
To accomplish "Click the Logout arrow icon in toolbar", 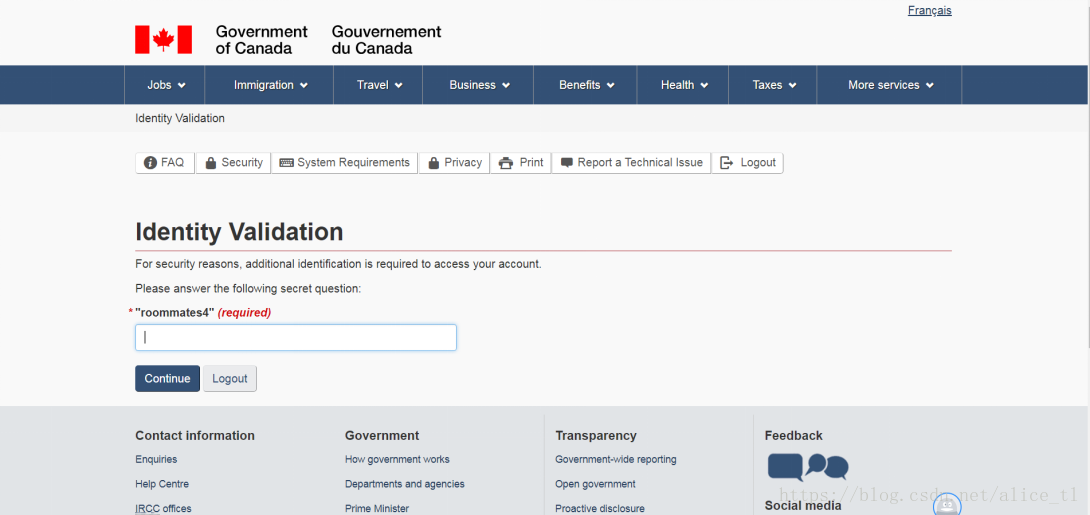I will tap(726, 163).
